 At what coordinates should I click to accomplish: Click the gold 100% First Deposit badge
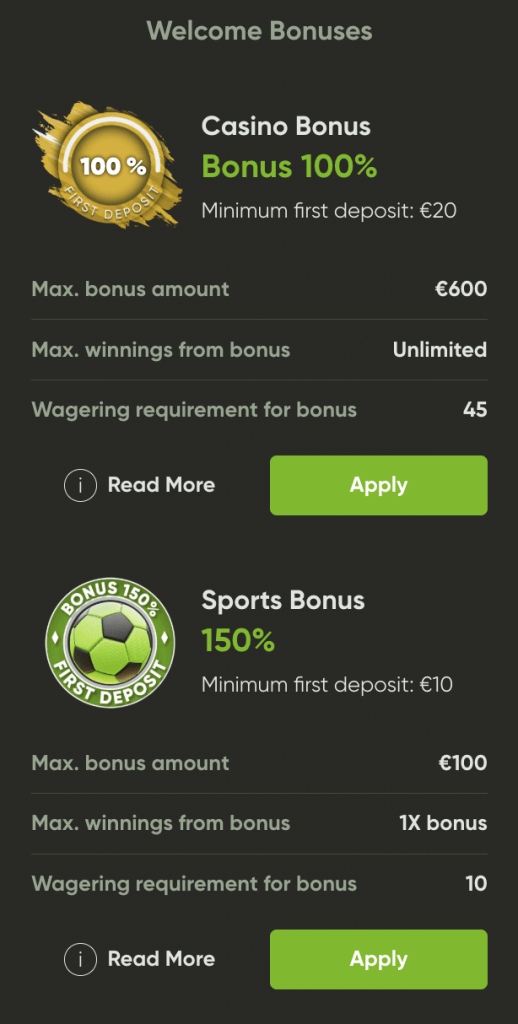coord(106,164)
